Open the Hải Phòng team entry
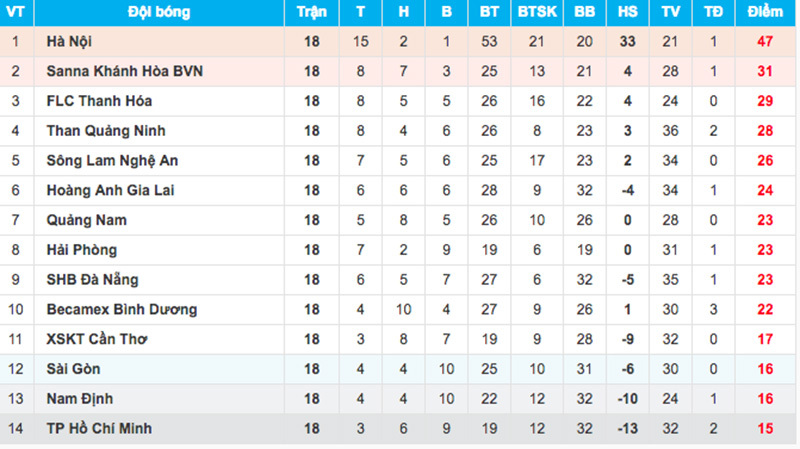 click(x=81, y=250)
